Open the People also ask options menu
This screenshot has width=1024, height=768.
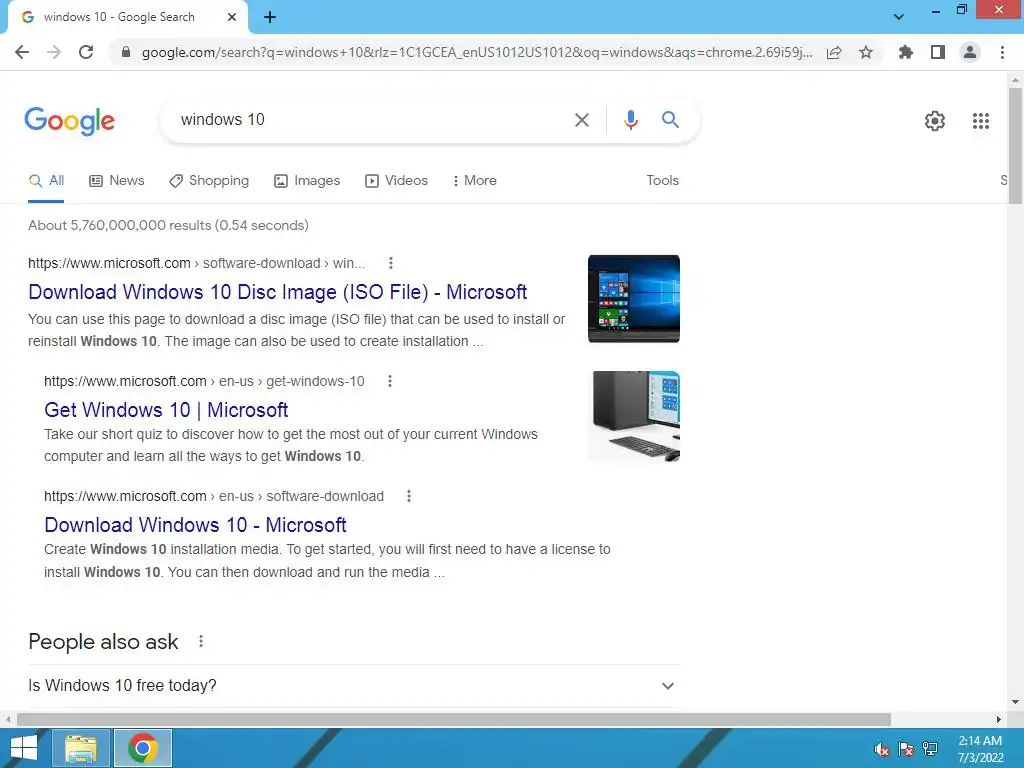[x=201, y=641]
